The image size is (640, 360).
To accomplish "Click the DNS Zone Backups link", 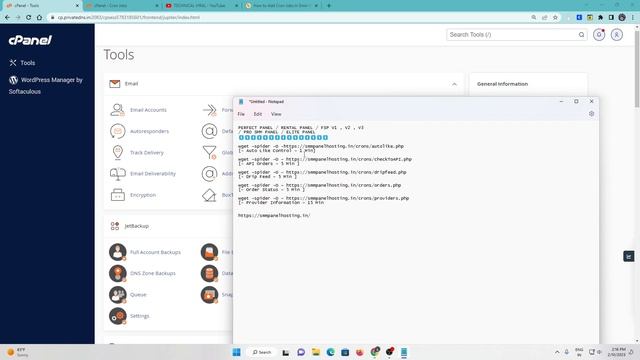I will (x=153, y=273).
